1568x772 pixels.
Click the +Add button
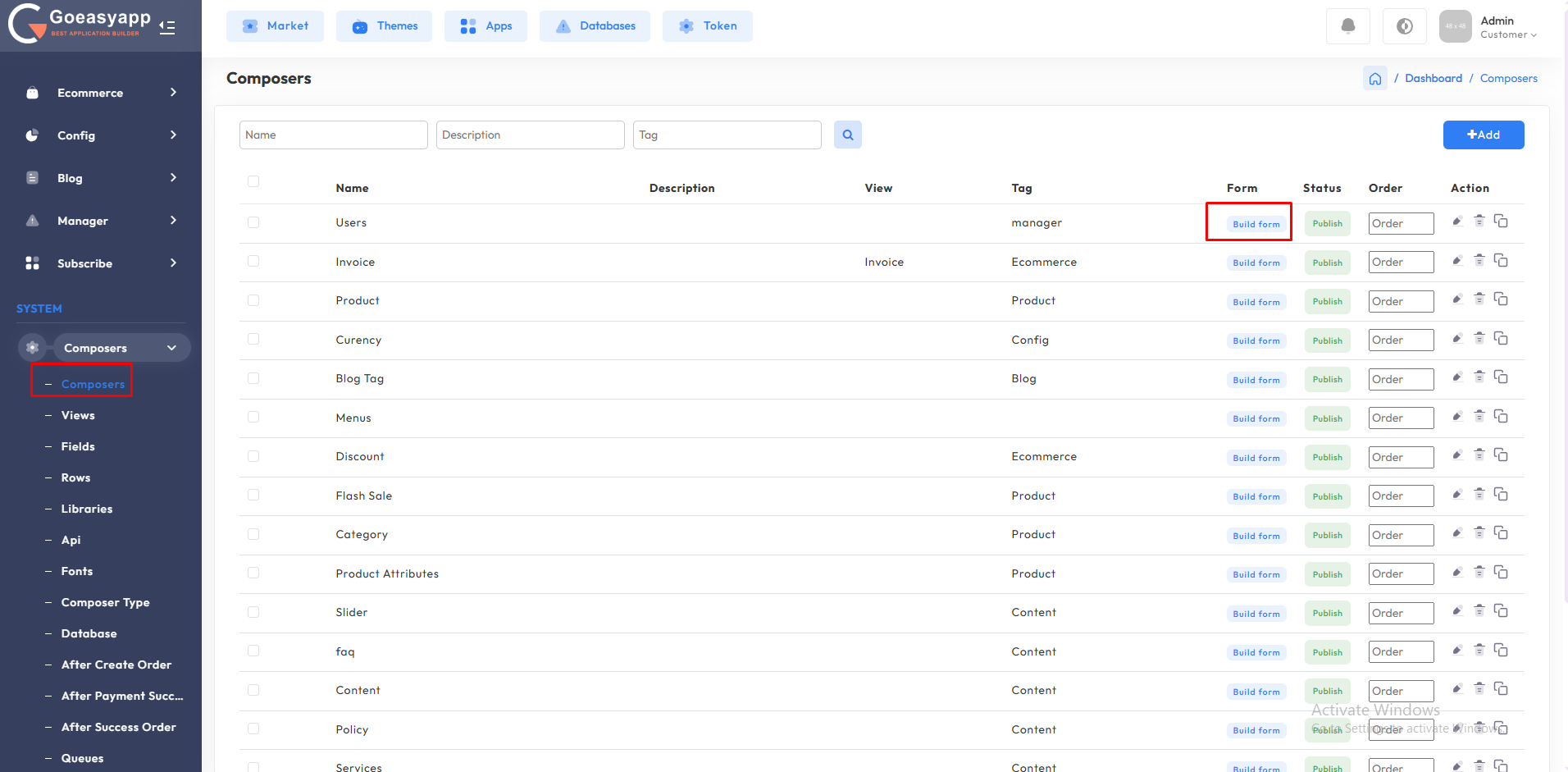tap(1483, 135)
